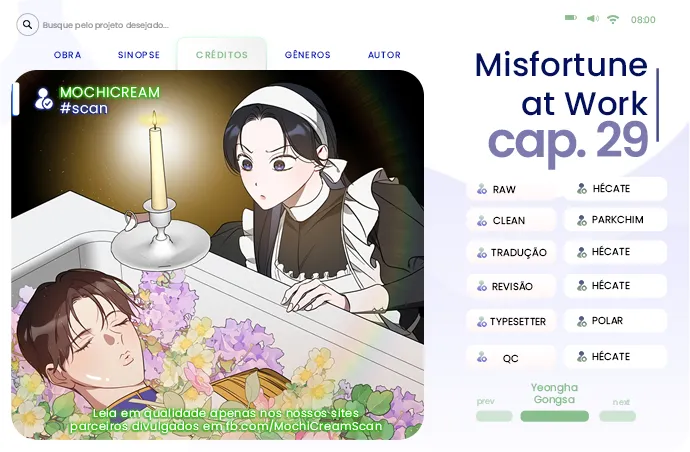The height and width of the screenshot is (452, 690).
Task: Switch to the SINOPSE tab
Action: tap(139, 55)
